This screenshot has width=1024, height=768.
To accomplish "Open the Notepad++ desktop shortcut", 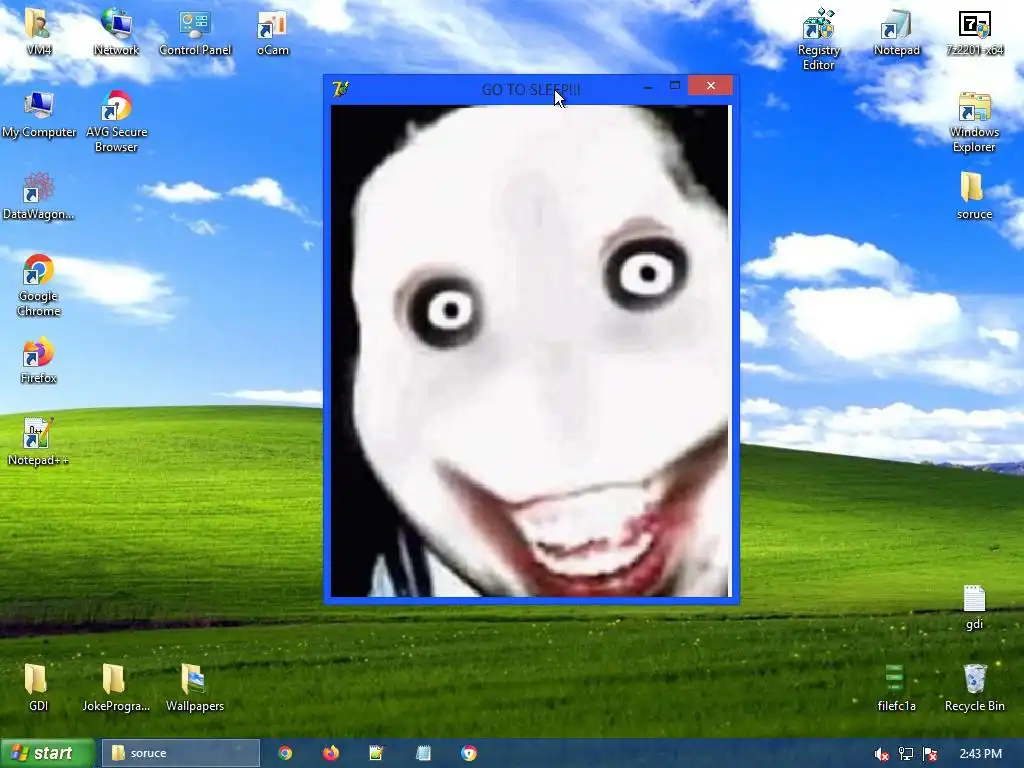I will [x=39, y=442].
